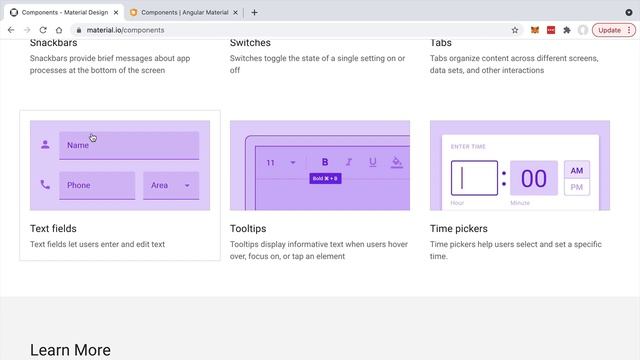Screen dimensions: 640x360
Task: Click the Text fields description text
Action: pyautogui.click(x=97, y=244)
